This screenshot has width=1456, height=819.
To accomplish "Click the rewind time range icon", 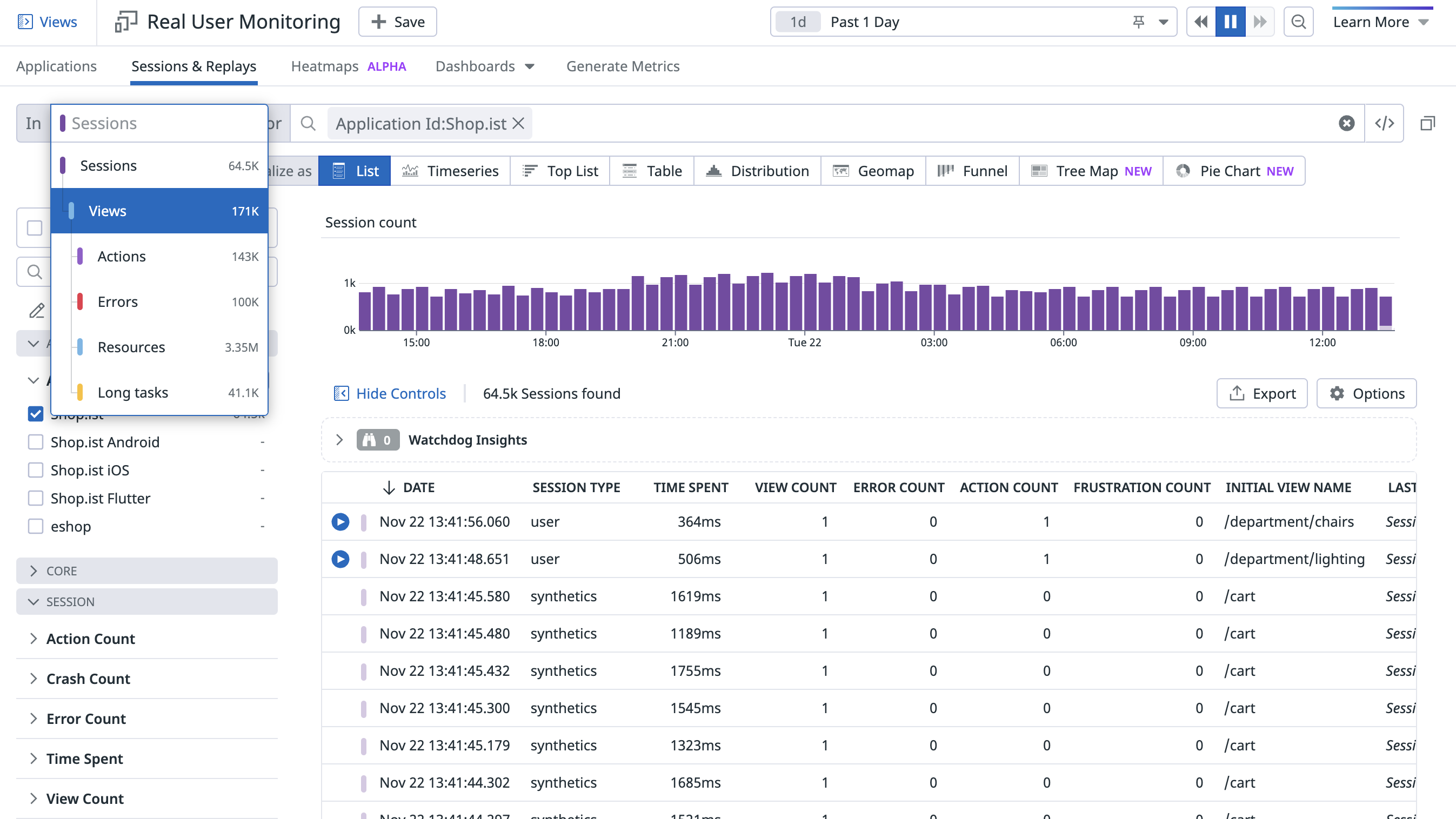I will [x=1200, y=22].
